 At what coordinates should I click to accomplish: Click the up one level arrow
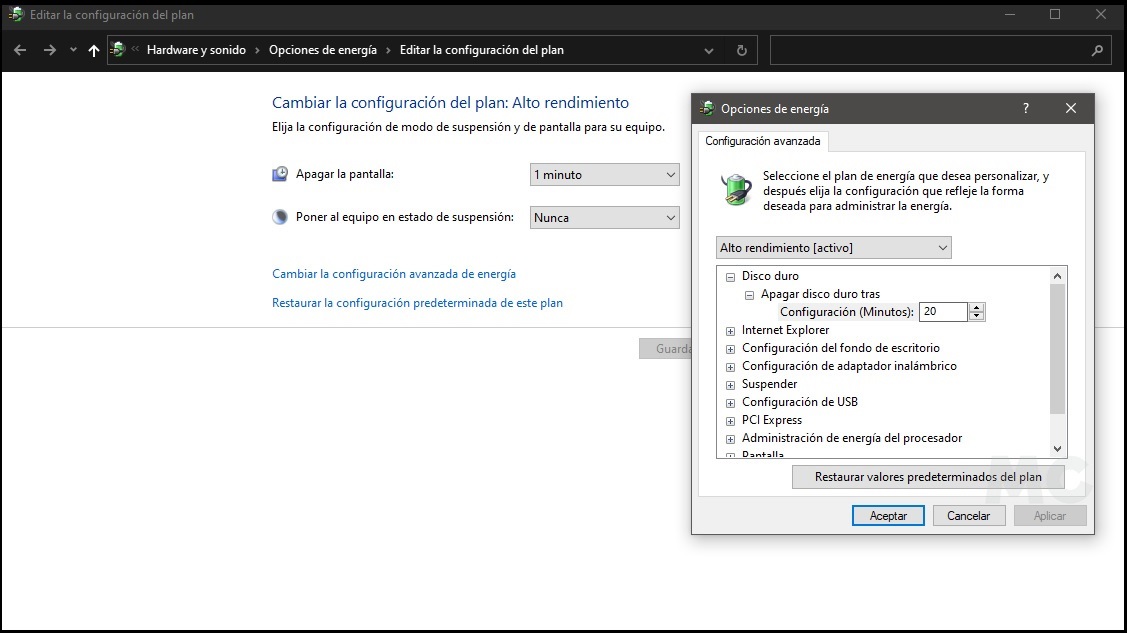click(x=94, y=50)
